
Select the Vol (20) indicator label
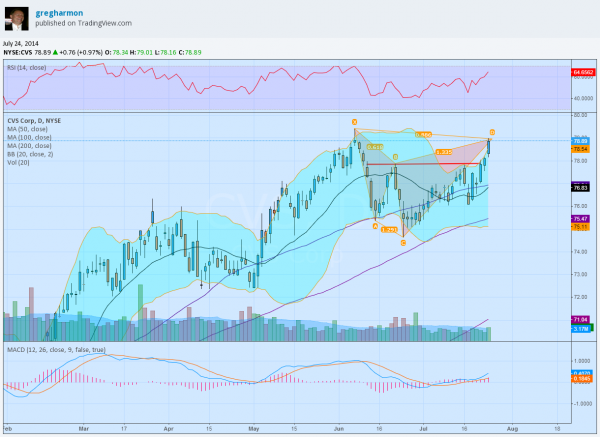click(x=18, y=163)
